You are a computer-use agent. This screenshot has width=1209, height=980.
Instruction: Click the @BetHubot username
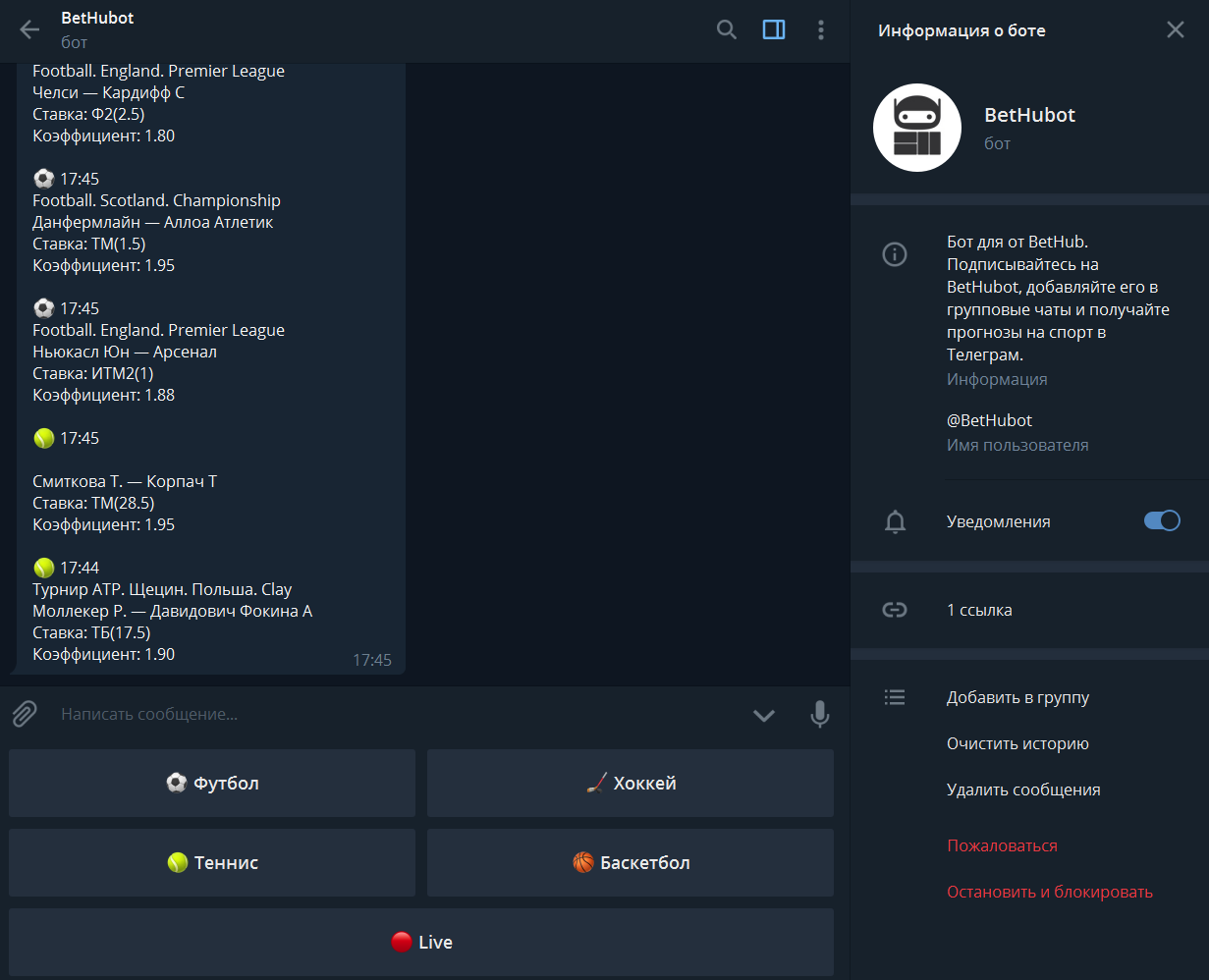(989, 420)
